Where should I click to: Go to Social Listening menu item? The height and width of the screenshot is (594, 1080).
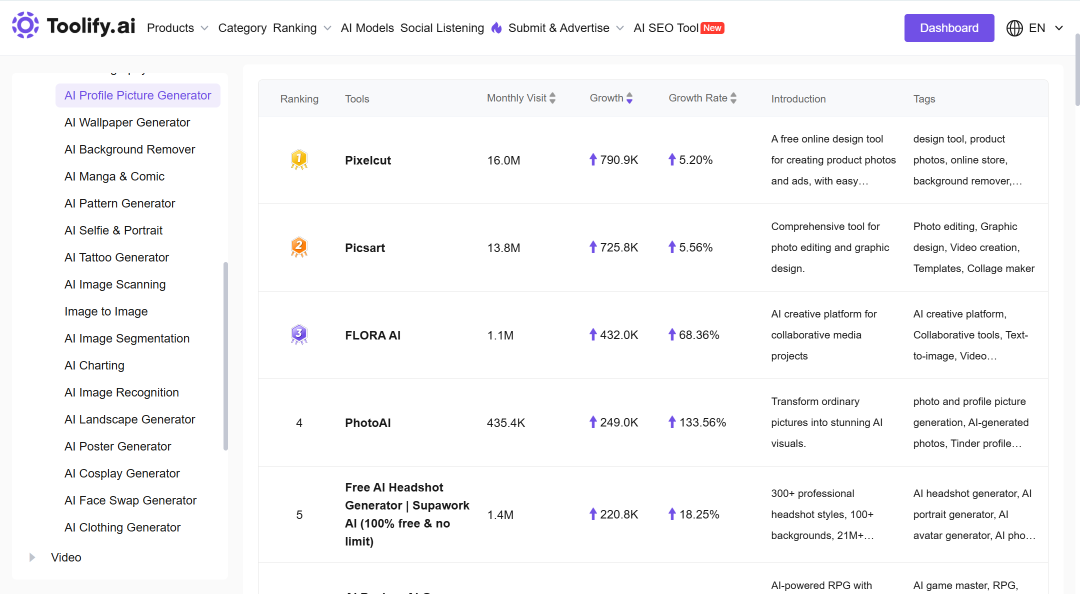click(442, 28)
